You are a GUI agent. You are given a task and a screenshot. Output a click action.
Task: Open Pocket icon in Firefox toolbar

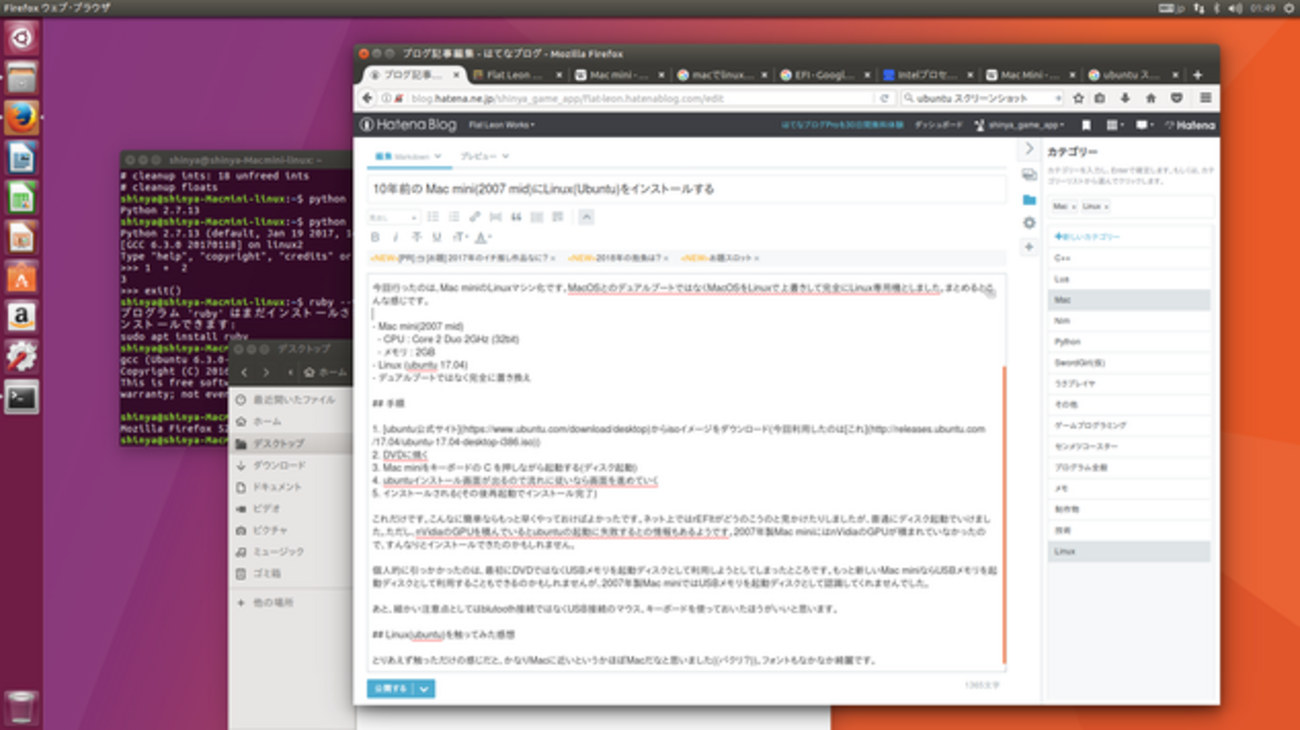point(1176,98)
